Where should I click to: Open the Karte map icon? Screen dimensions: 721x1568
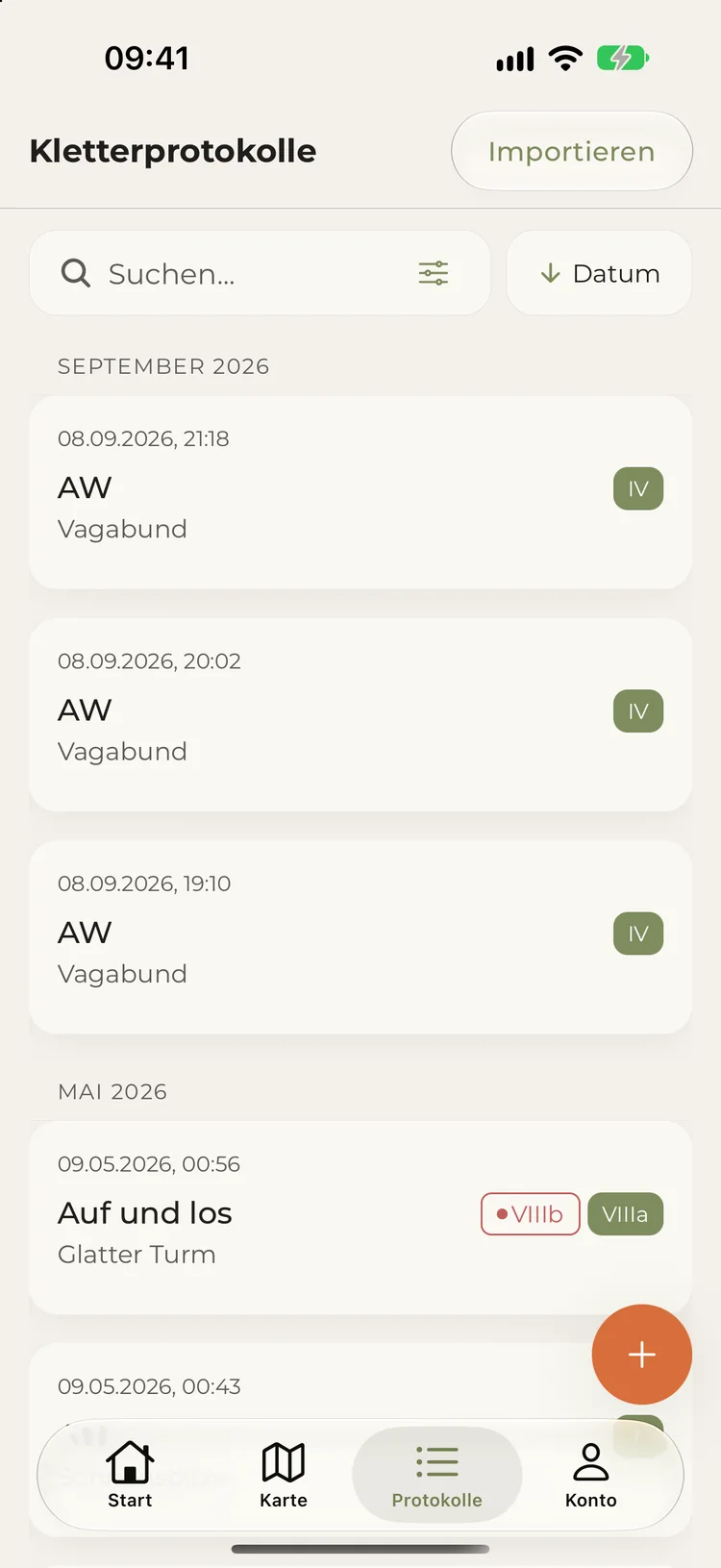(284, 1462)
